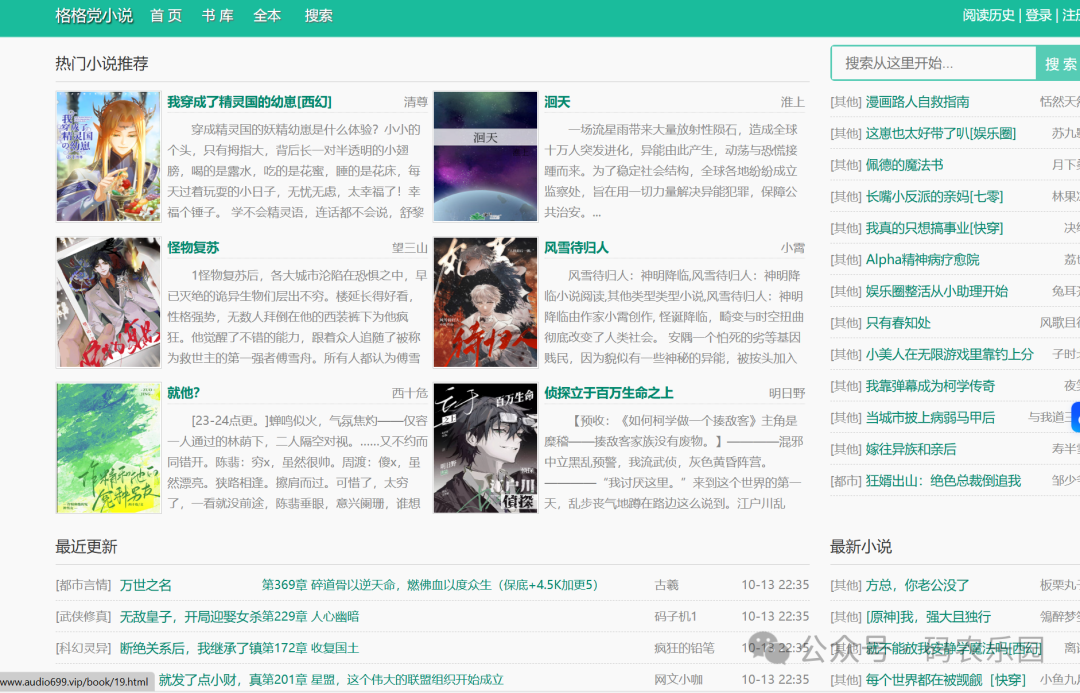Open the 书库 navigation menu item
Screen dimensions: 1080x693
tap(217, 15)
